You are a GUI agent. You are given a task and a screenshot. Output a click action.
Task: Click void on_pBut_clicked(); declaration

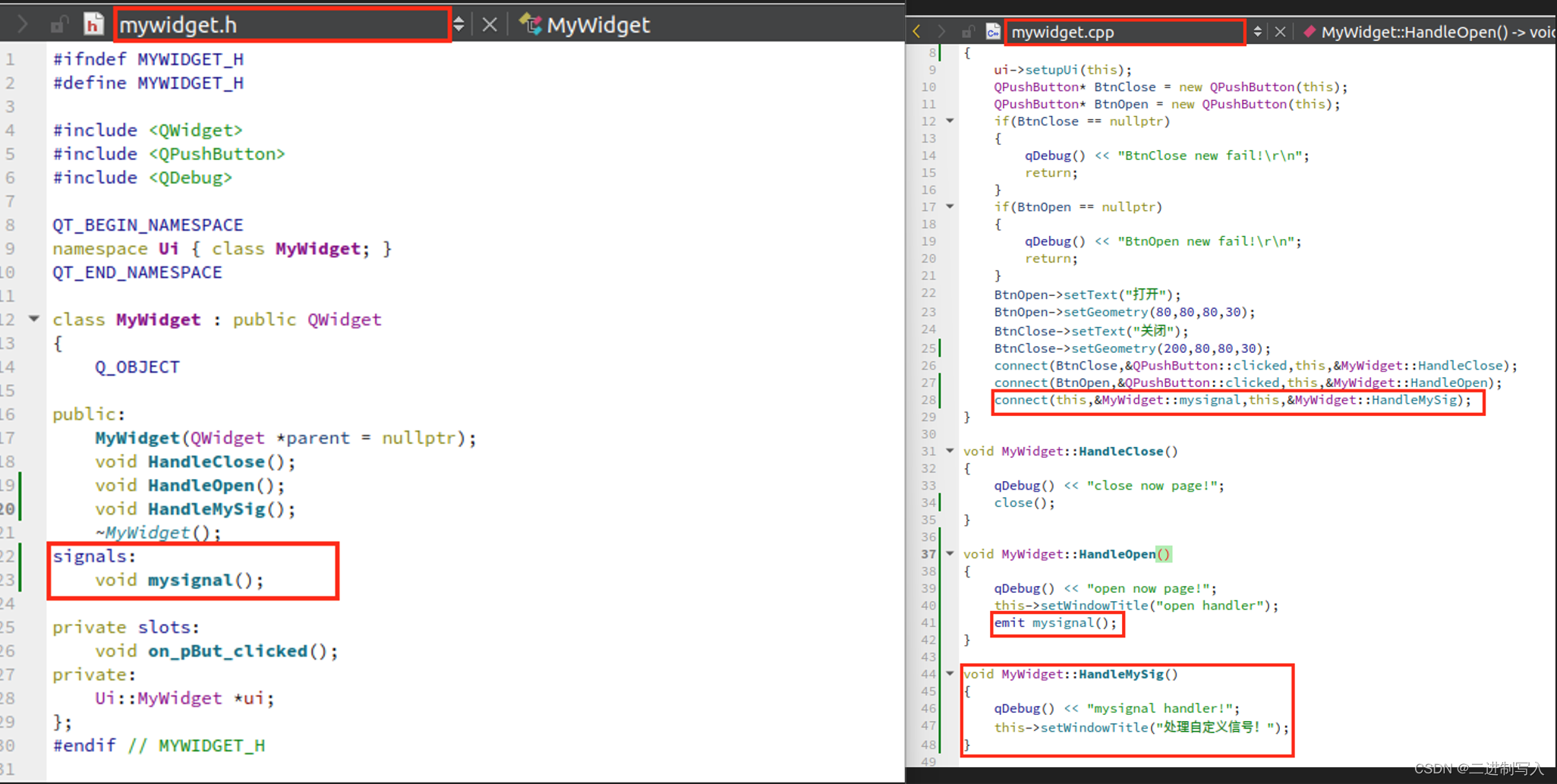pos(216,651)
